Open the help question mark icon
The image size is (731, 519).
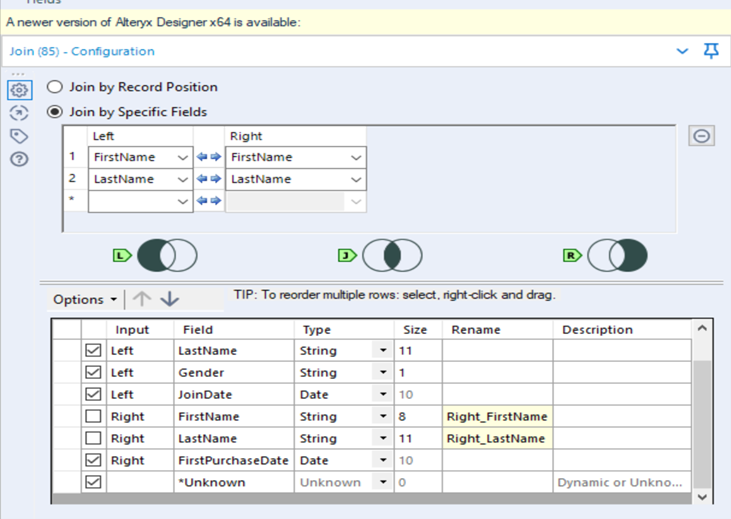pyautogui.click(x=18, y=160)
